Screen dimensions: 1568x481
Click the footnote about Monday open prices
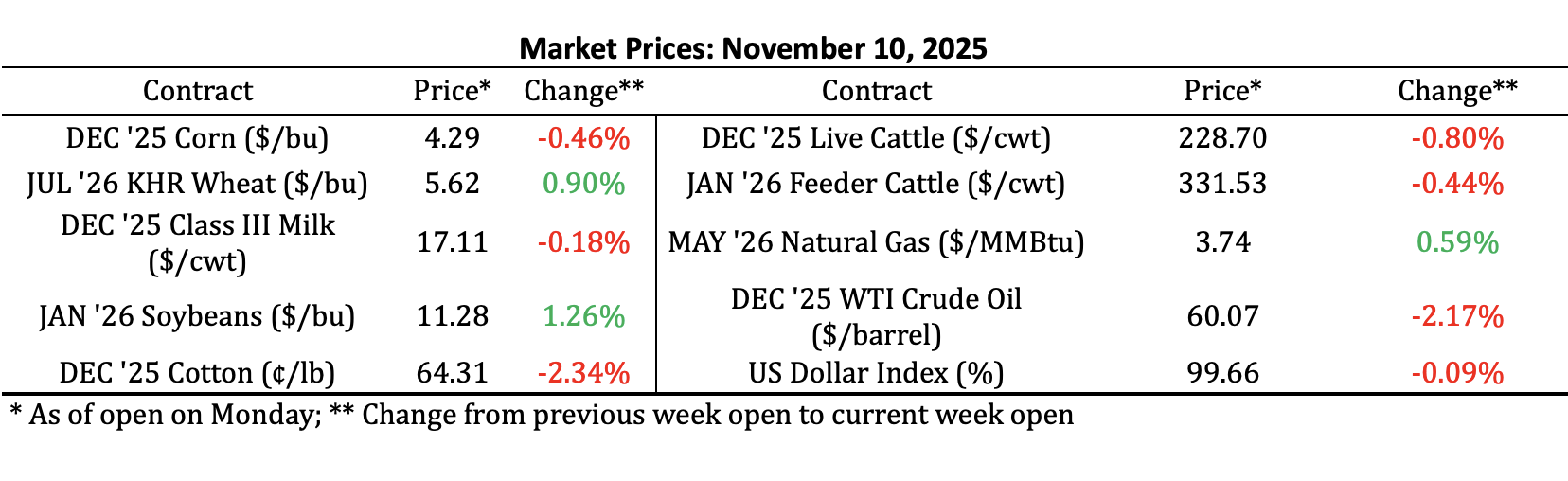(x=541, y=415)
